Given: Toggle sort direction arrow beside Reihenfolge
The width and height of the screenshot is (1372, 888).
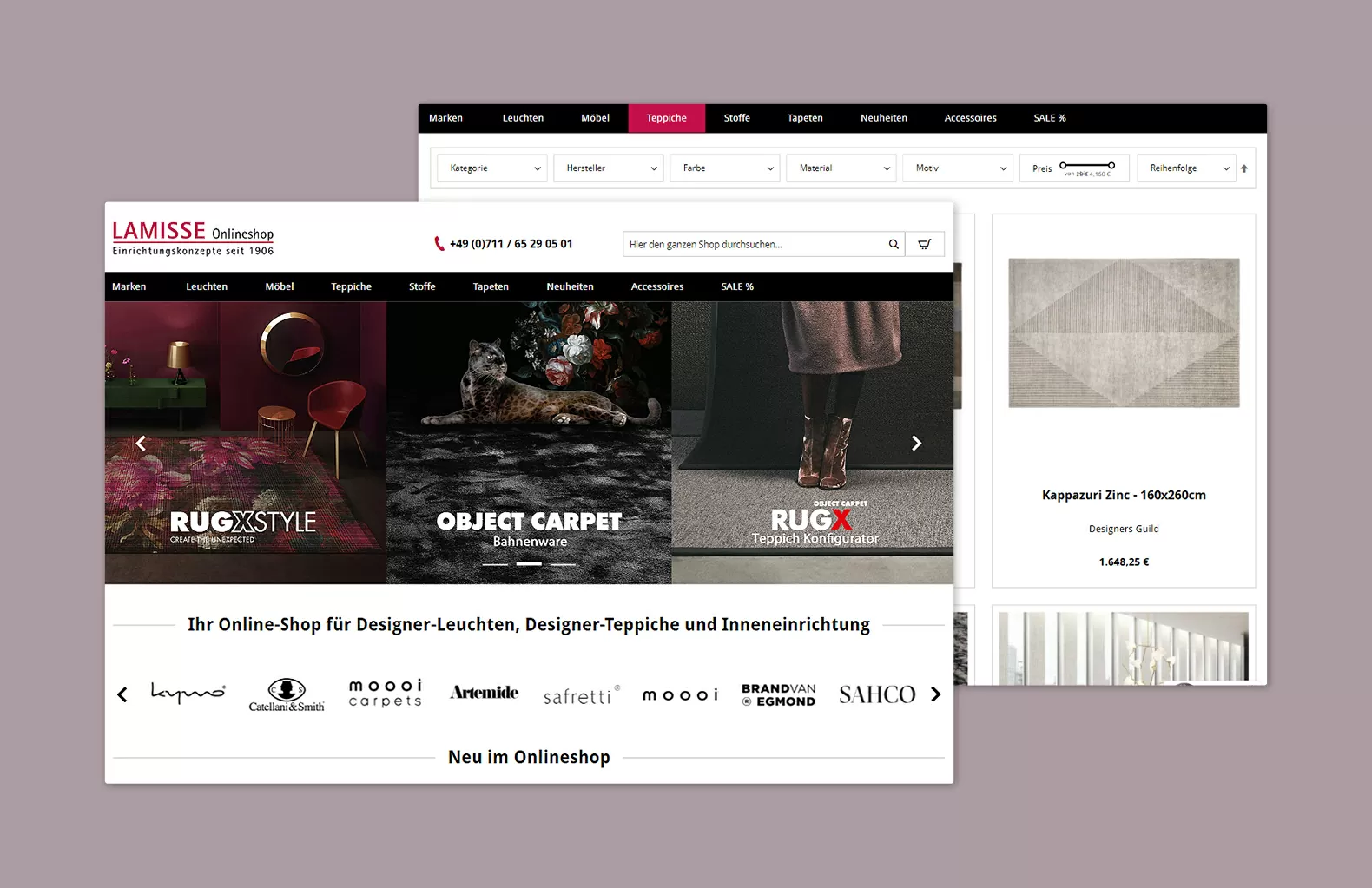Looking at the screenshot, I should pyautogui.click(x=1243, y=168).
